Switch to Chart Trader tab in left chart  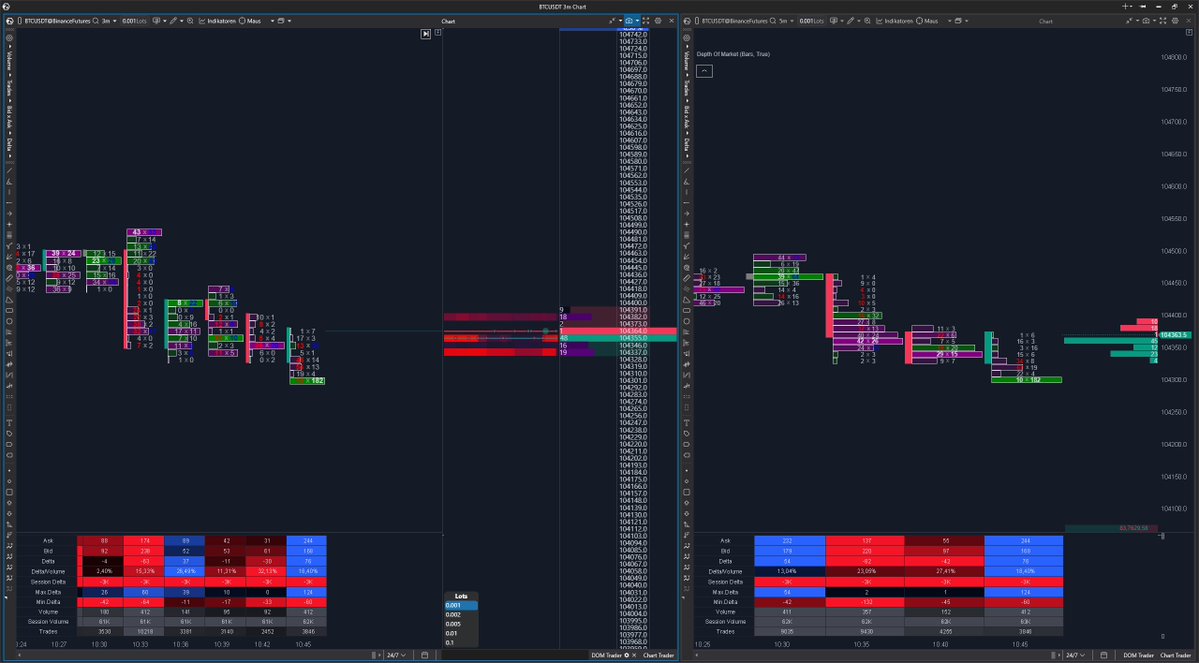tap(658, 655)
